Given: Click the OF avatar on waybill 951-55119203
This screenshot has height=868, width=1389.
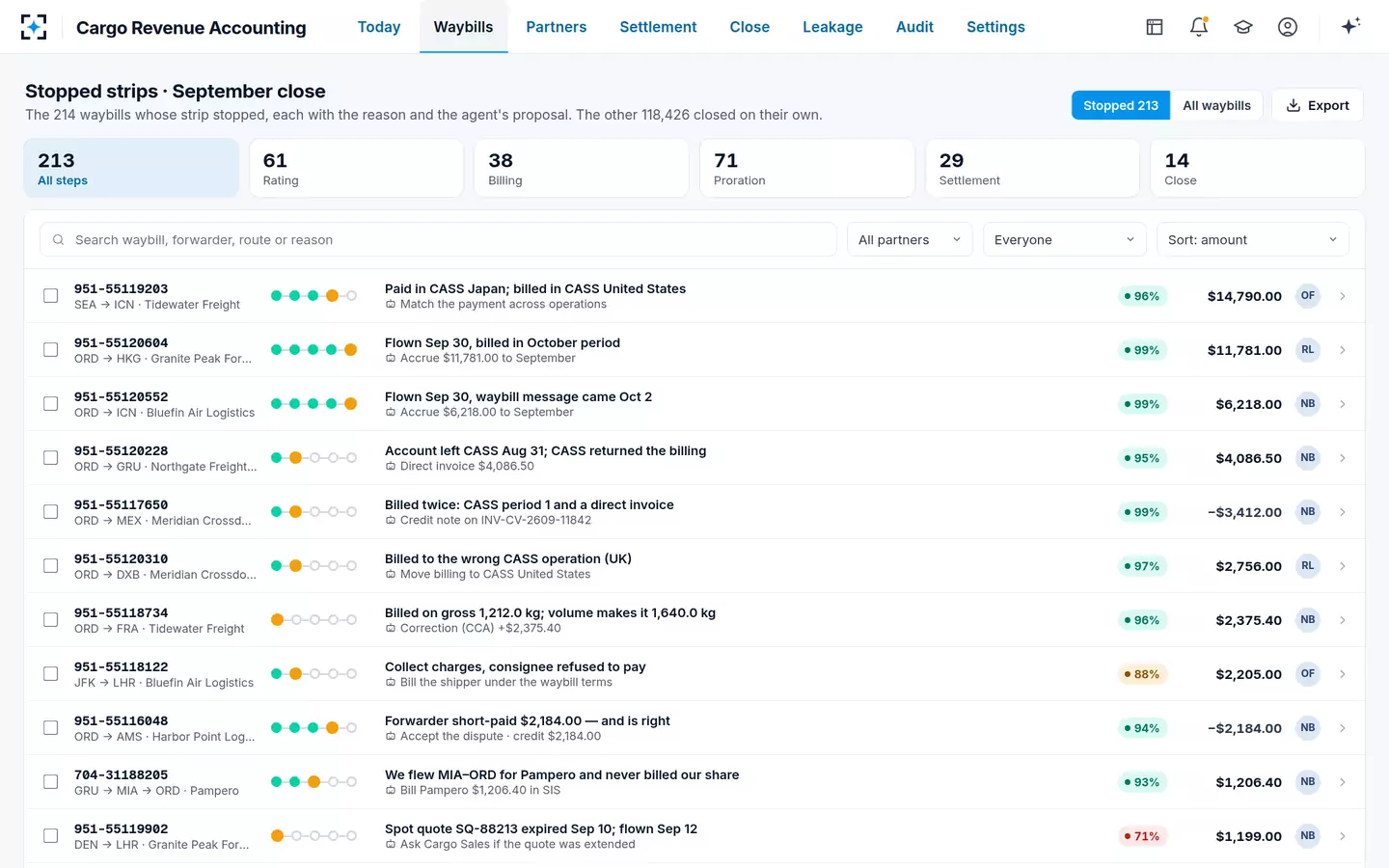Looking at the screenshot, I should click(x=1308, y=296).
